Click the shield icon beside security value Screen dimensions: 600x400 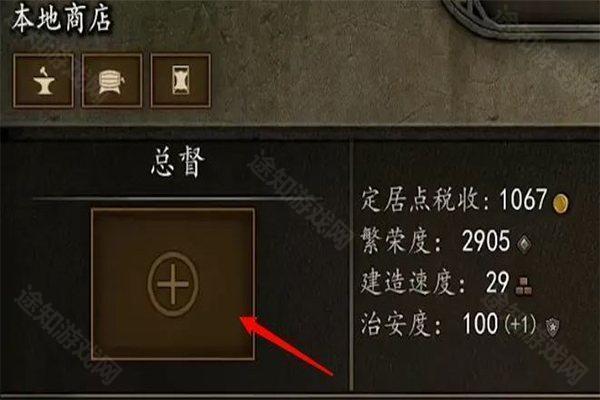[x=552, y=327]
